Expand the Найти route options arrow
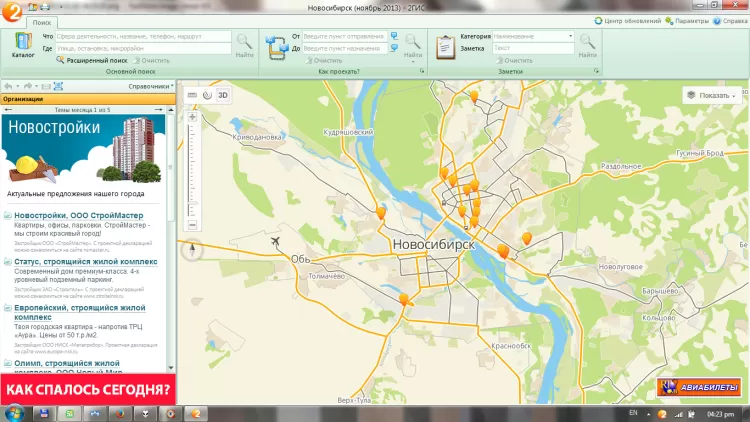Screen dimensions: 750x422 [x=413, y=61]
